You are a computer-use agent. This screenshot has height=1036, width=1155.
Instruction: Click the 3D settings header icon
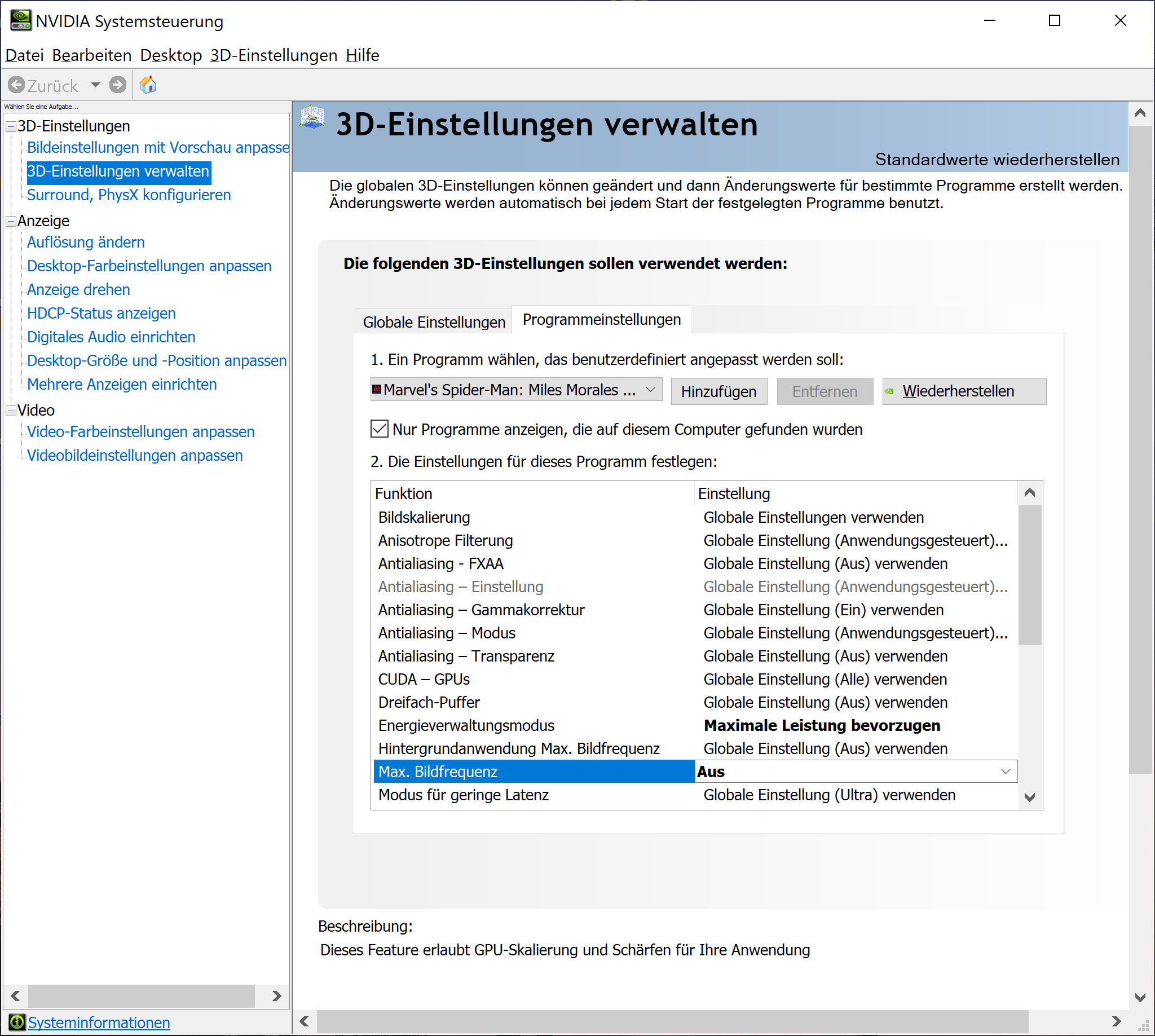click(312, 117)
